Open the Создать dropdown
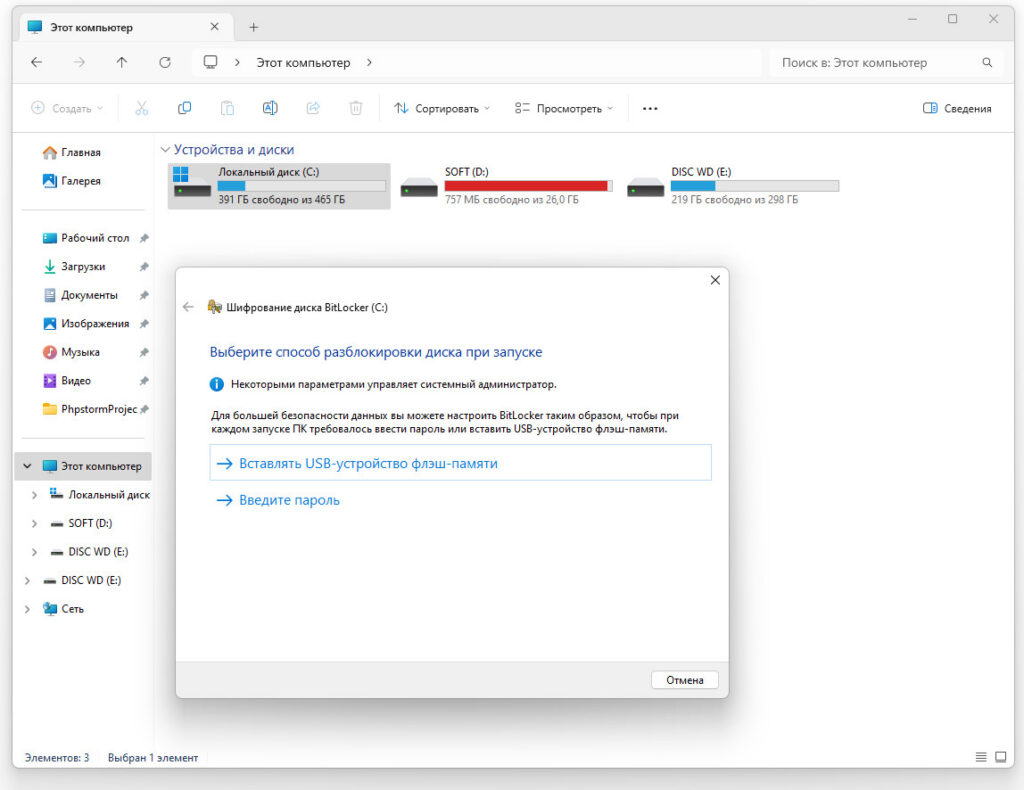 (x=67, y=108)
